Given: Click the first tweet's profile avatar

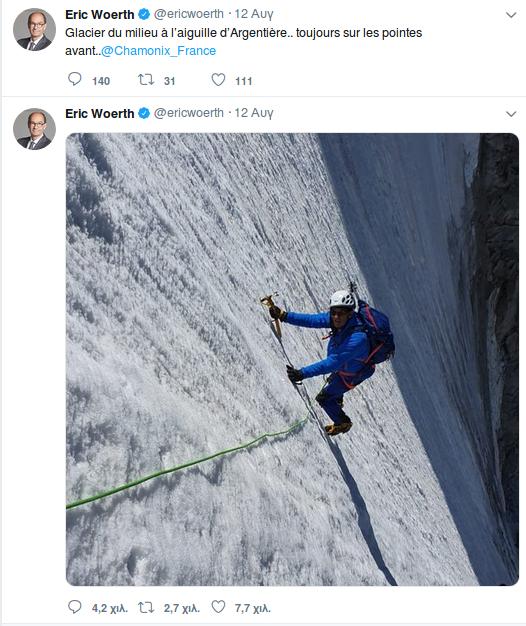Looking at the screenshot, I should coord(34,30).
